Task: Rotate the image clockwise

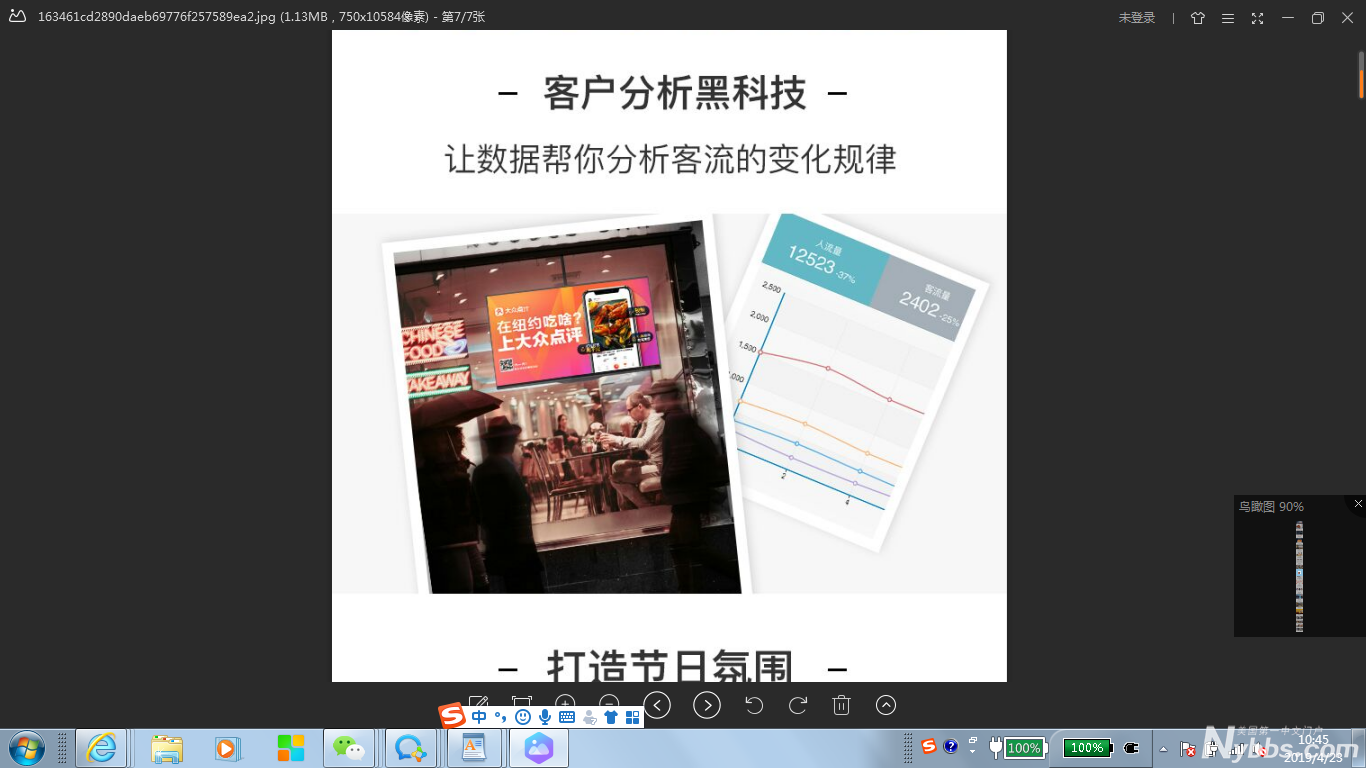Action: 798,705
